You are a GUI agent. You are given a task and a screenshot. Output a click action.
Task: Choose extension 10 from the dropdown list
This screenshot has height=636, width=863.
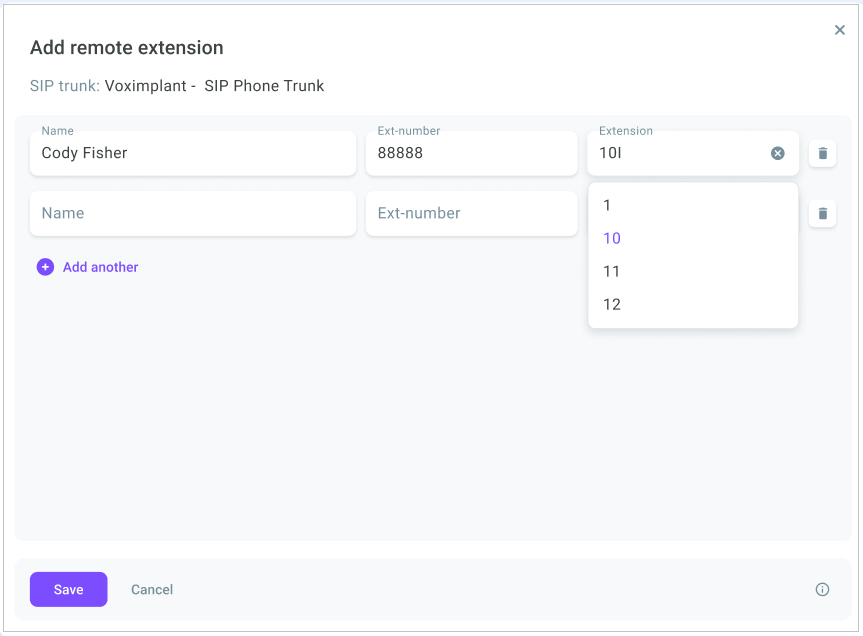[x=693, y=238]
